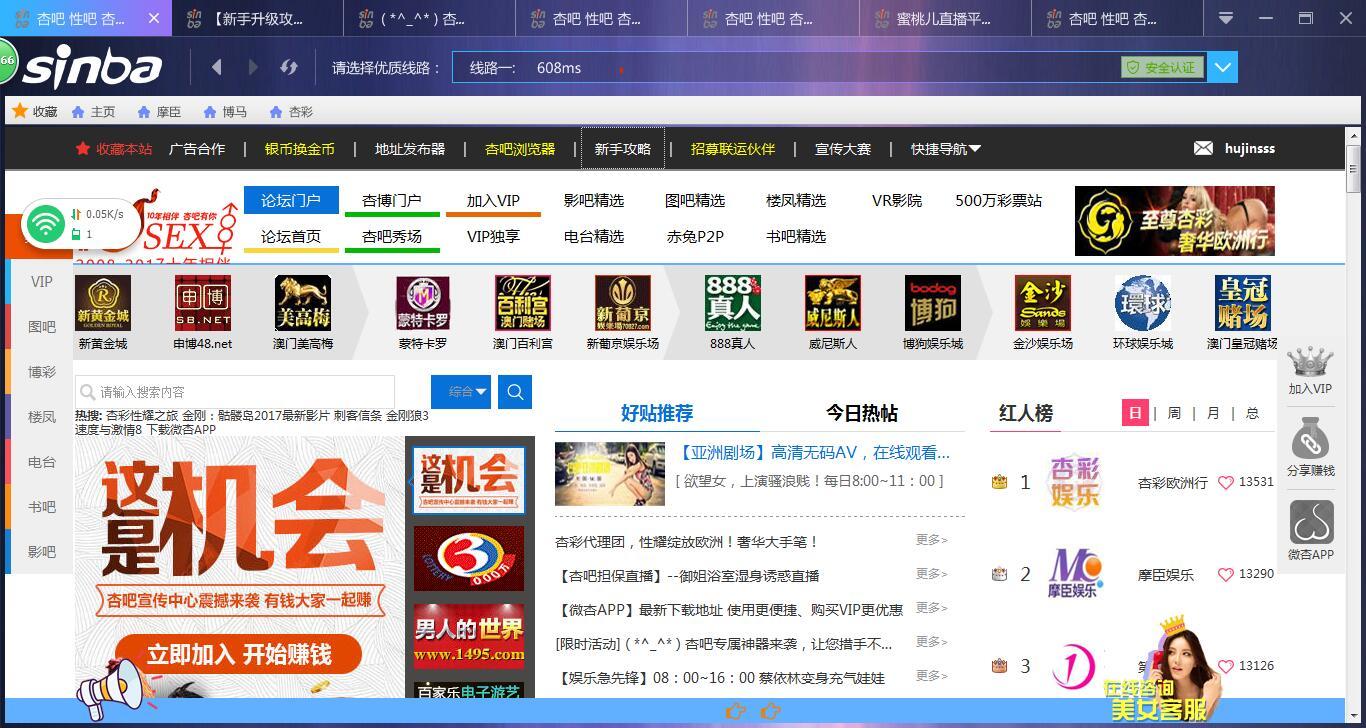Open the 银币换金币 link
The image size is (1366, 728).
tap(299, 149)
